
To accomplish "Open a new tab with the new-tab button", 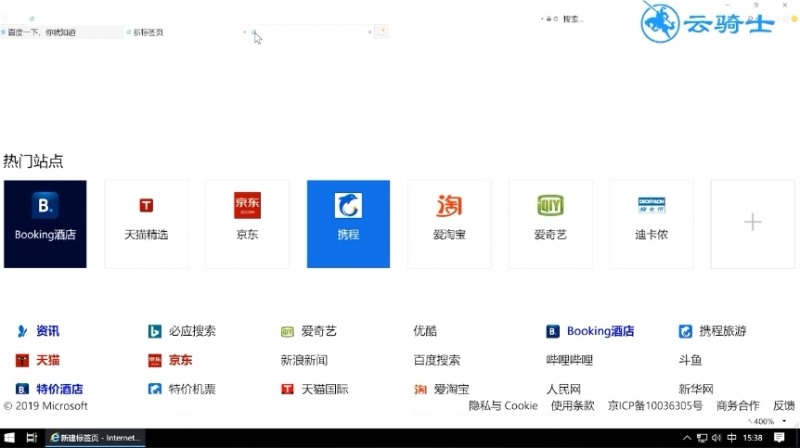I will (x=382, y=32).
